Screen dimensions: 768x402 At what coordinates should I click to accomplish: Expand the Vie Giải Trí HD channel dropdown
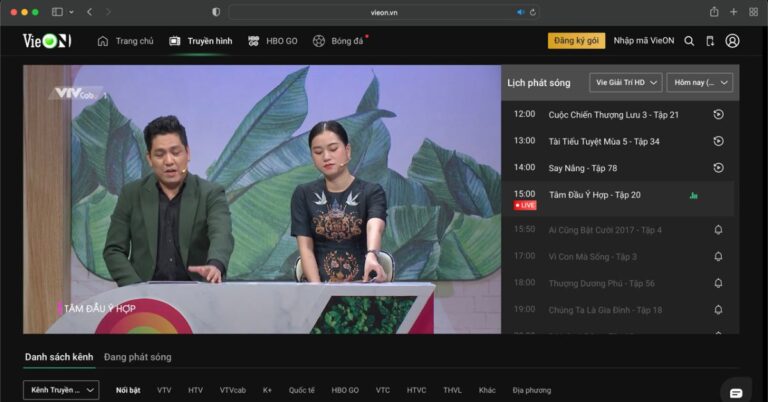click(626, 82)
